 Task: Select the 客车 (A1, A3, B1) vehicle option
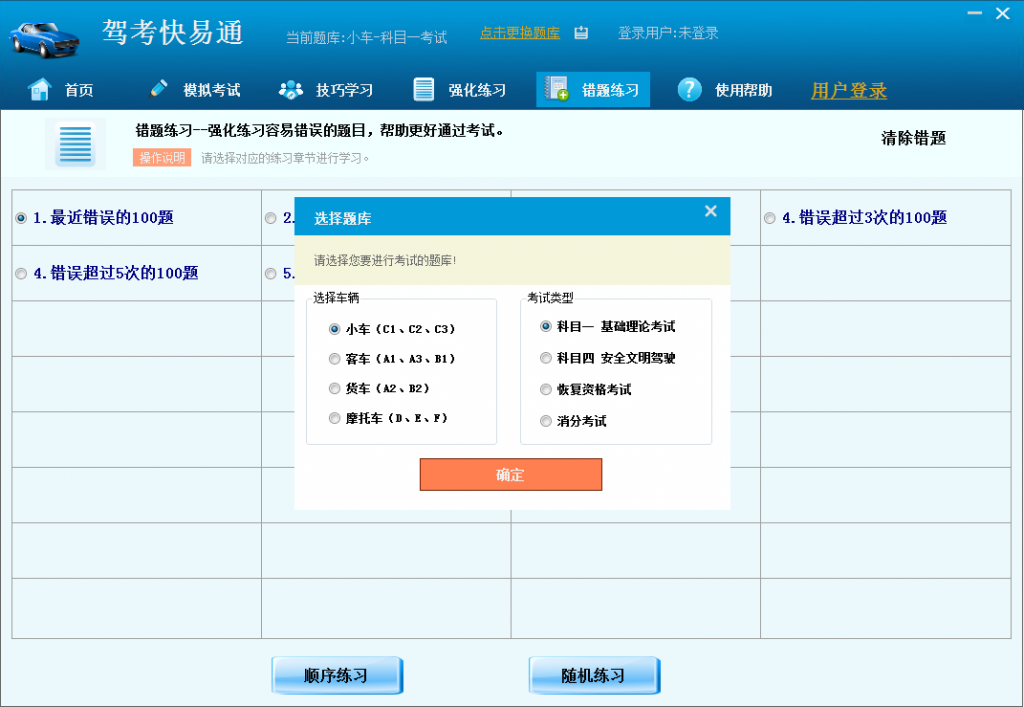[x=335, y=359]
